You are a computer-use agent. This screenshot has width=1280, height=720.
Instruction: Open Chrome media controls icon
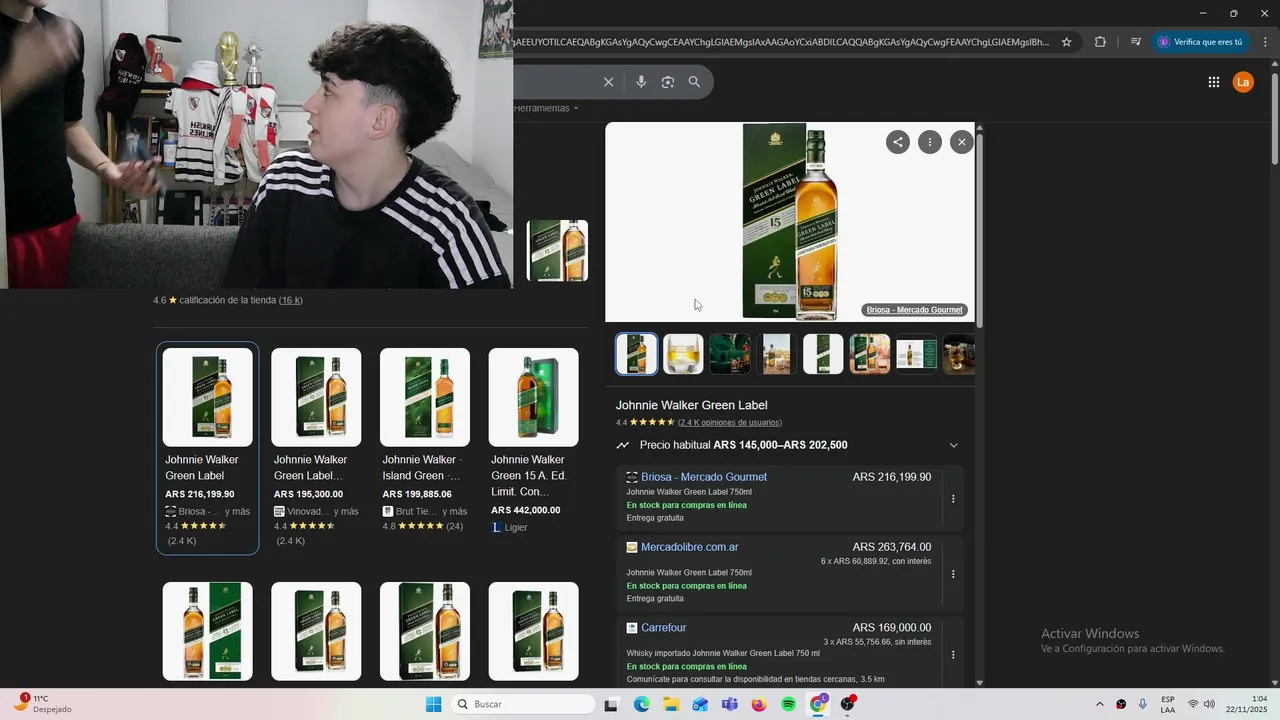coord(1136,42)
